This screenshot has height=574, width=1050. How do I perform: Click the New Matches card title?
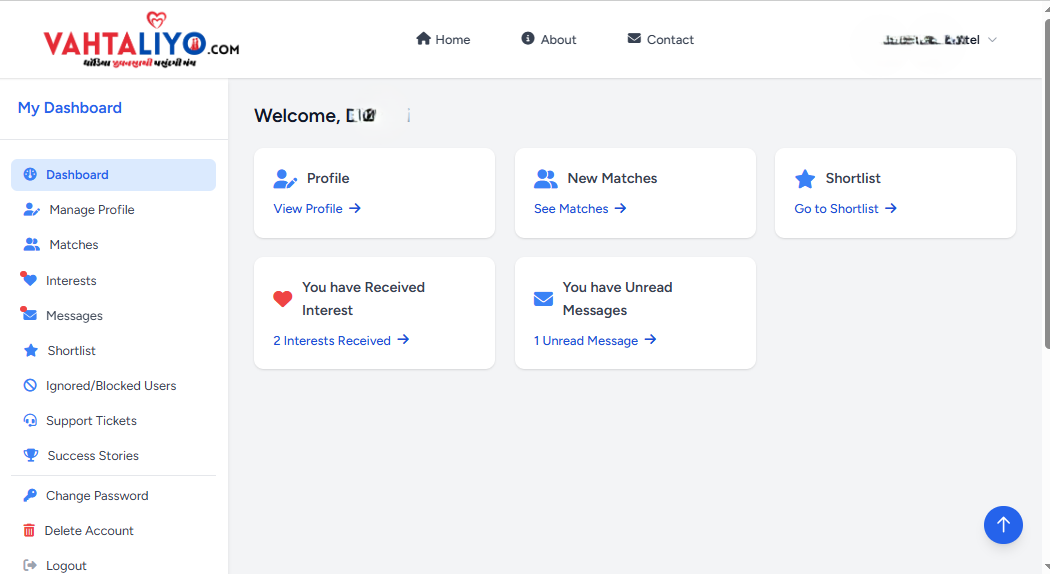[x=612, y=178]
